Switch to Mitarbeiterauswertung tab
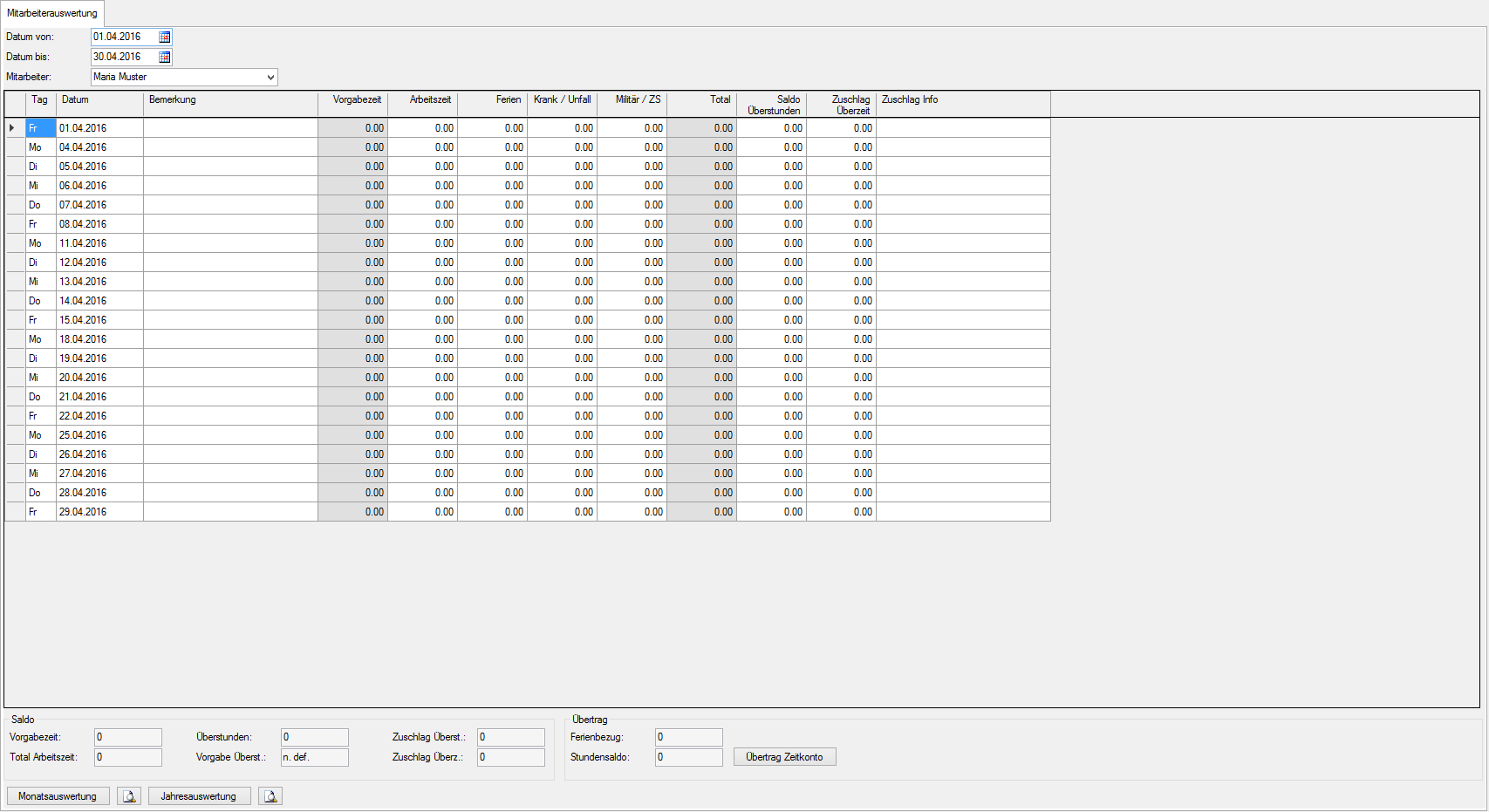Image resolution: width=1489 pixels, height=812 pixels. 52,13
